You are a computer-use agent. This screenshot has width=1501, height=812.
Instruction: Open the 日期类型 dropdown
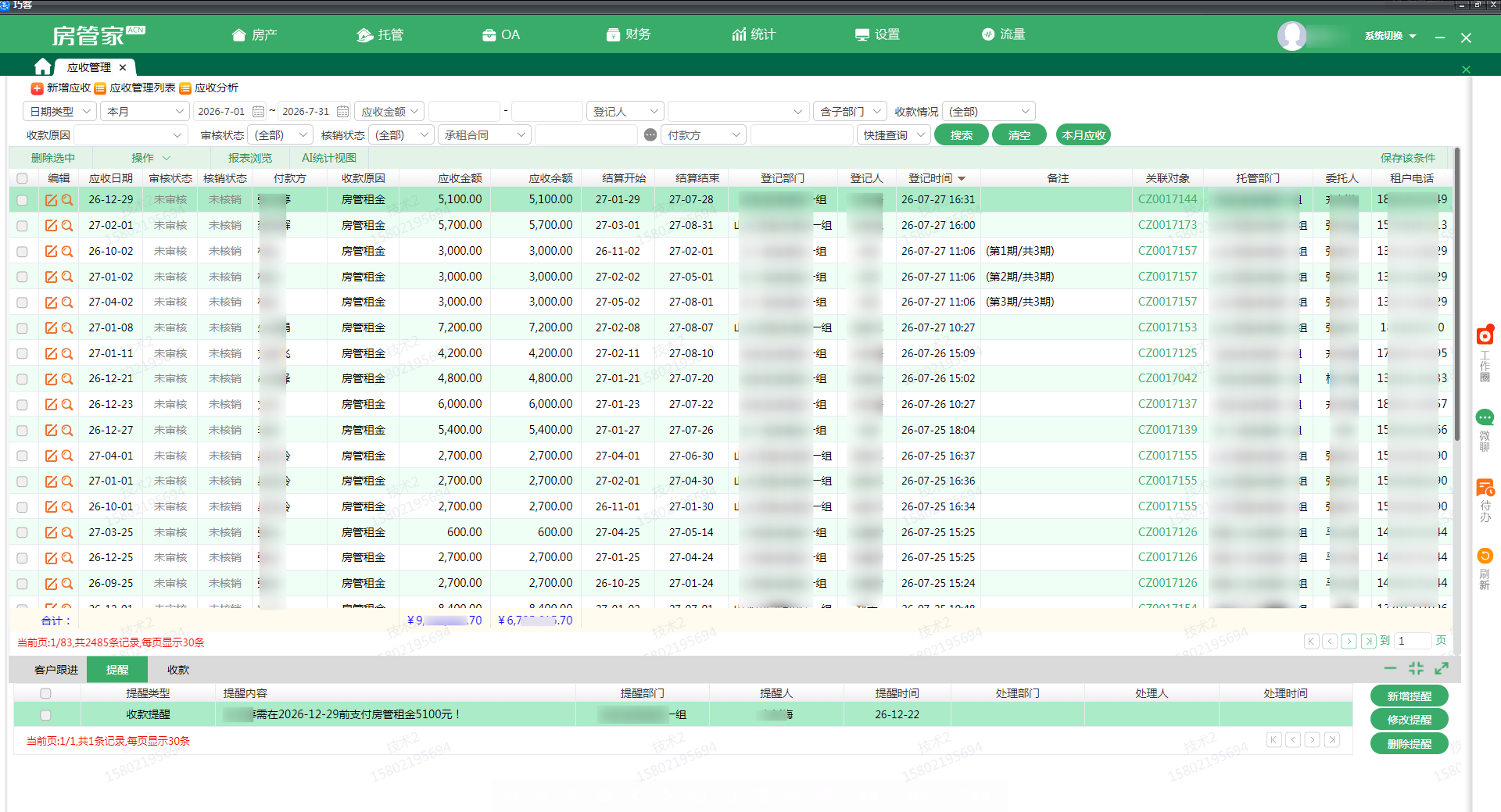(x=59, y=112)
